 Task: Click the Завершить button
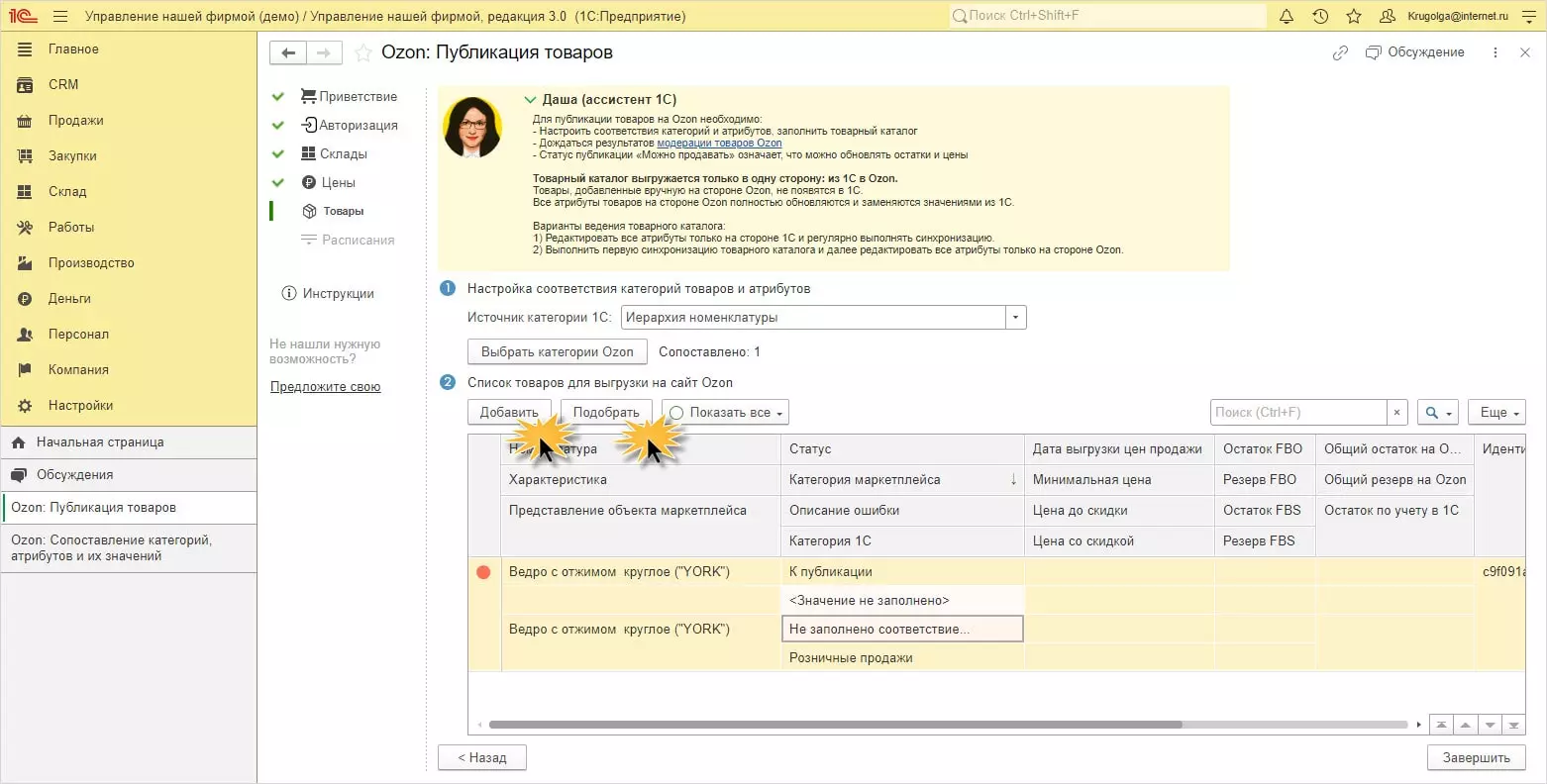[1476, 758]
